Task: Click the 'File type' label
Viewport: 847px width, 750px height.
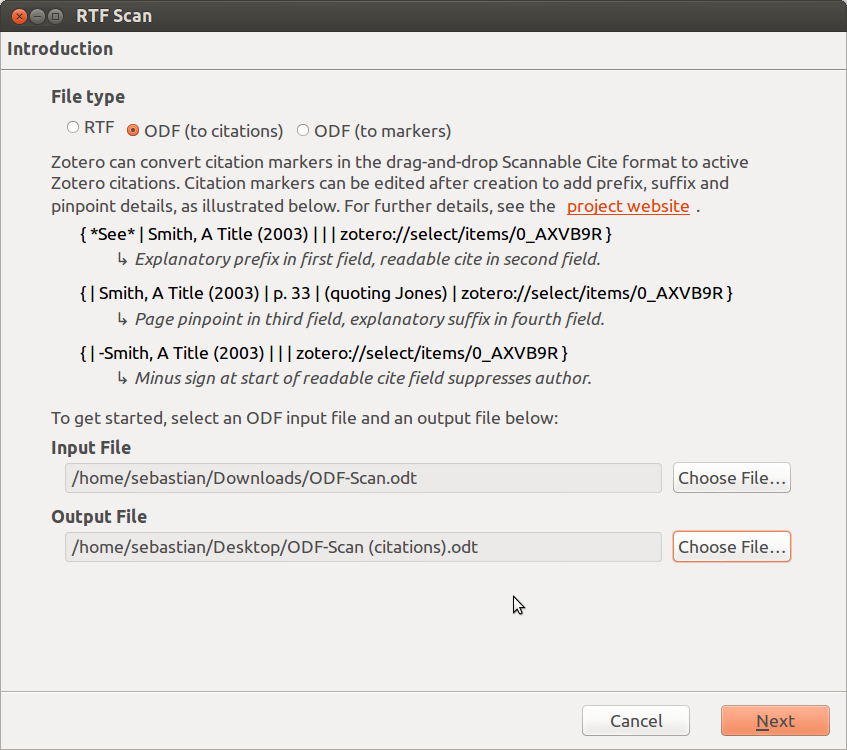Action: tap(88, 97)
